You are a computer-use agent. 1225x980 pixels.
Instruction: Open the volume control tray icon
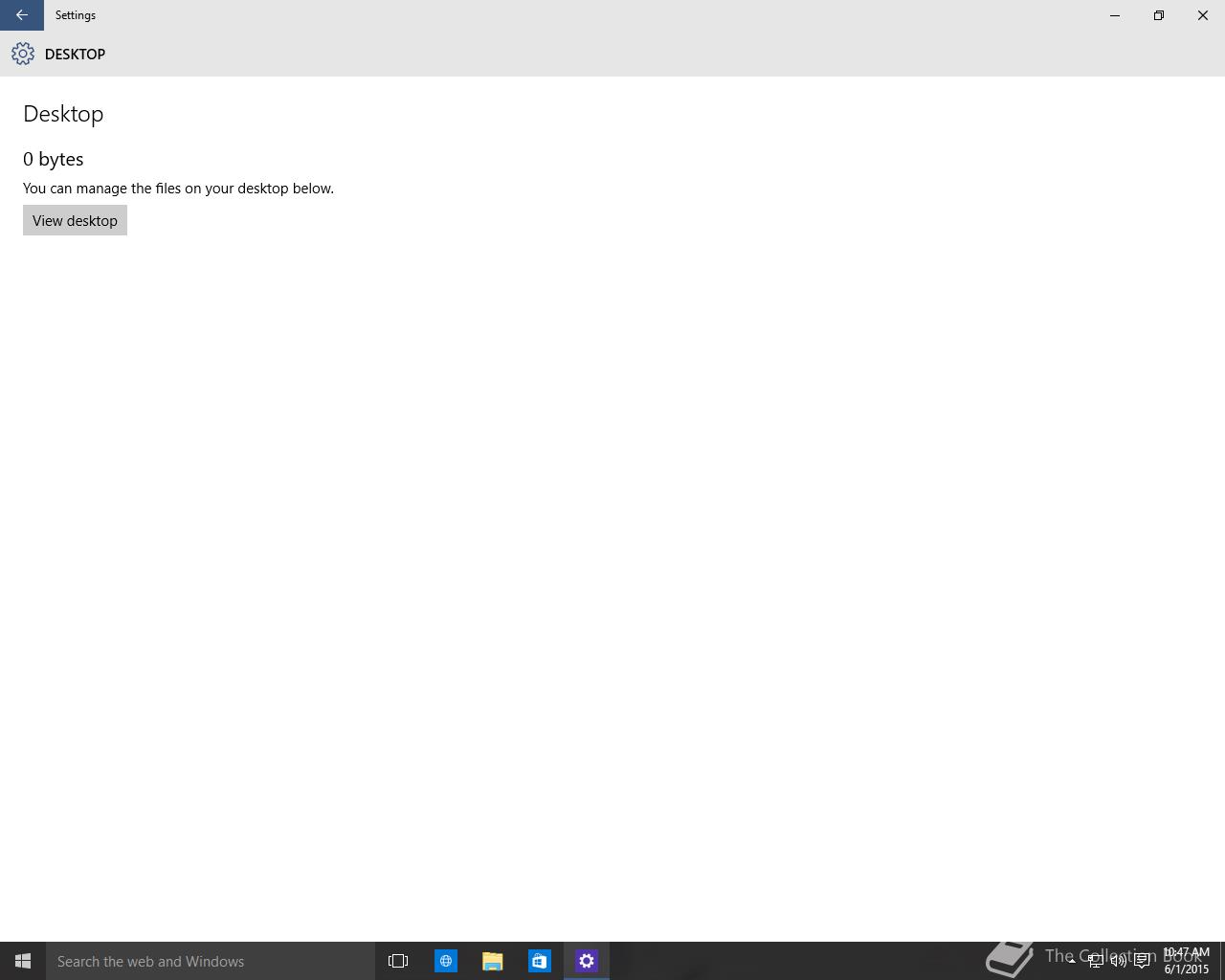1118,961
